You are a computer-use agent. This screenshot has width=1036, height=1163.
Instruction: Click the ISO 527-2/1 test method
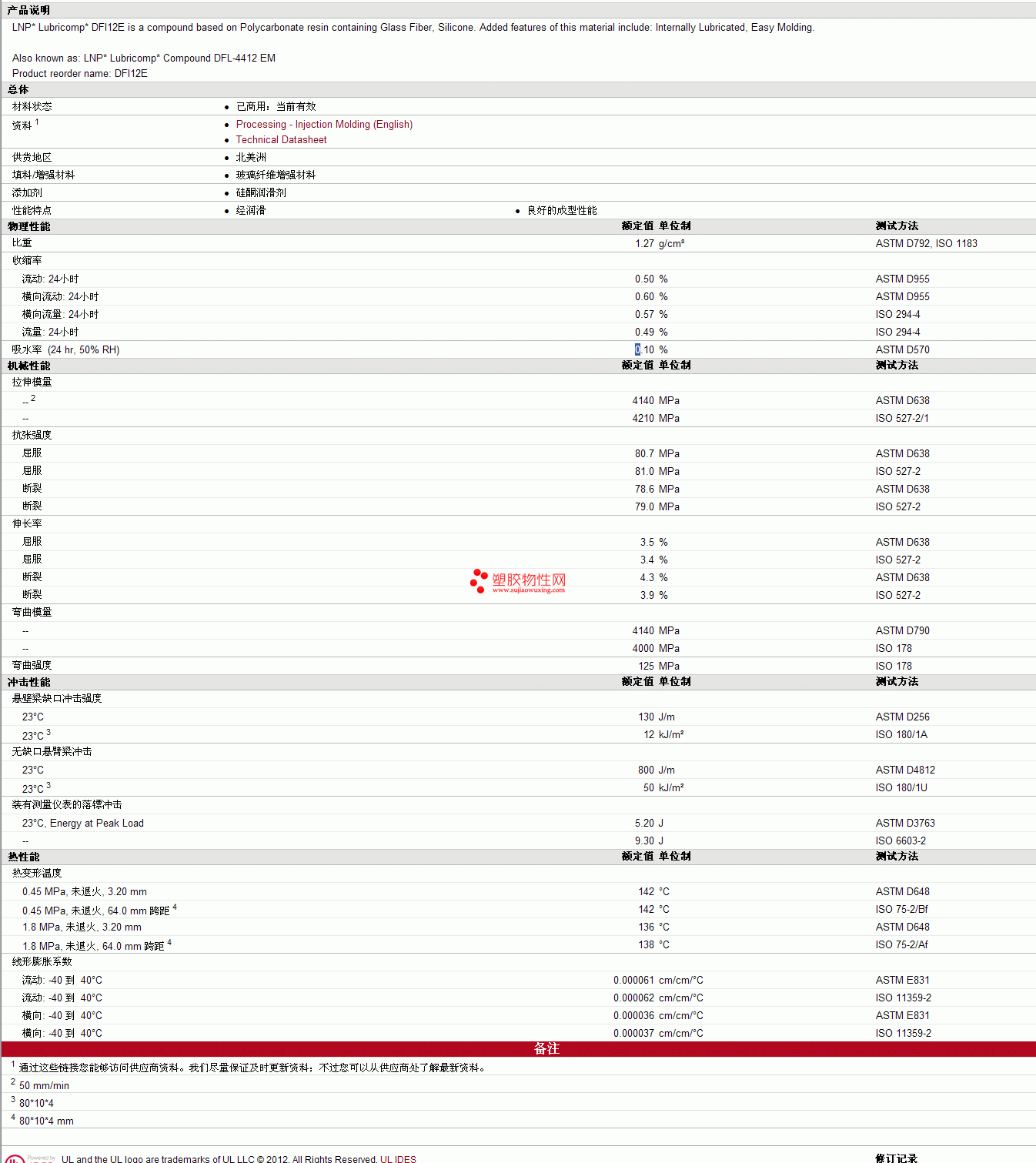[x=902, y=418]
